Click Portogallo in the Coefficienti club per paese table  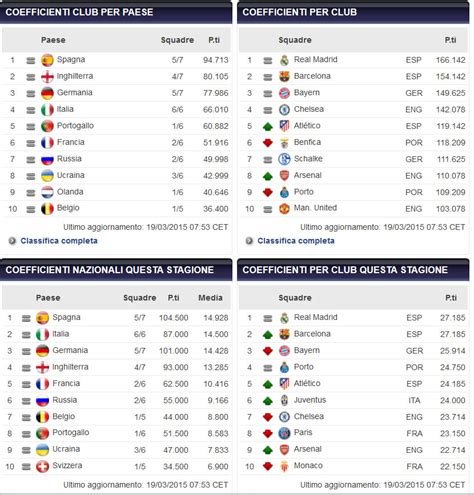click(x=75, y=126)
